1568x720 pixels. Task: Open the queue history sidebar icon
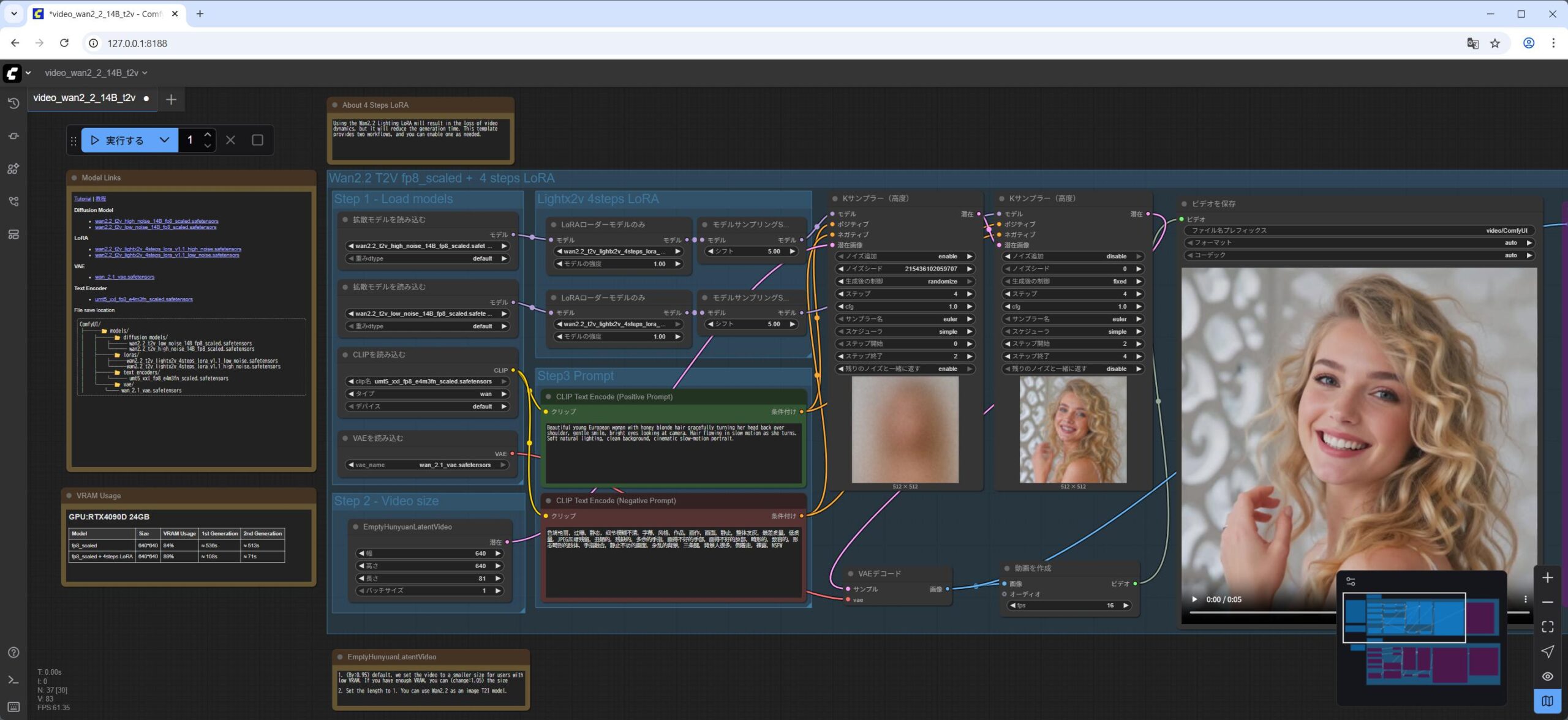pos(13,103)
